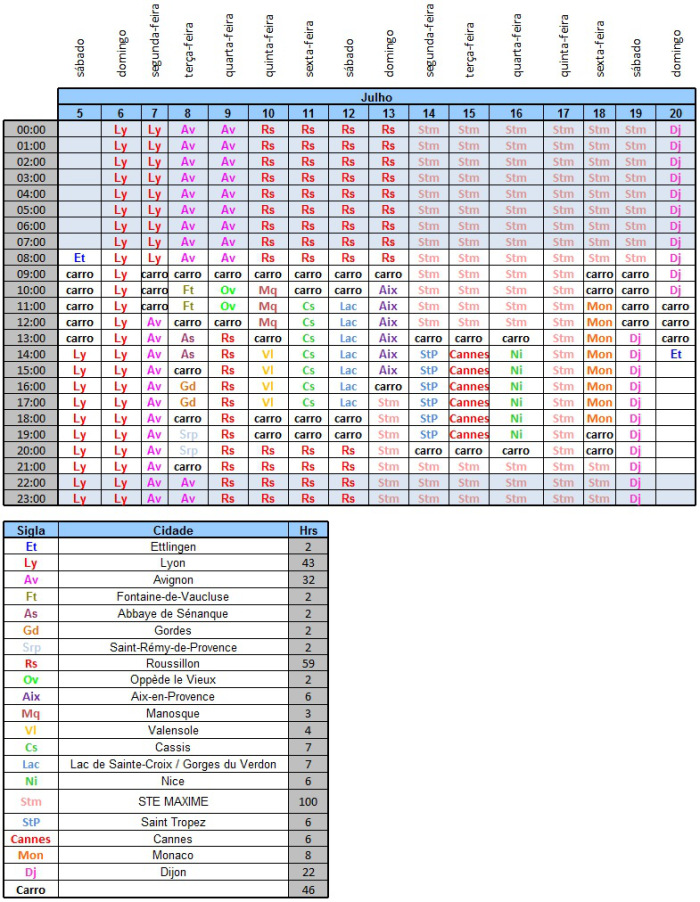Click the 'Et' cell at 14:00 on day 20
The width and height of the screenshot is (700, 902).
click(675, 354)
